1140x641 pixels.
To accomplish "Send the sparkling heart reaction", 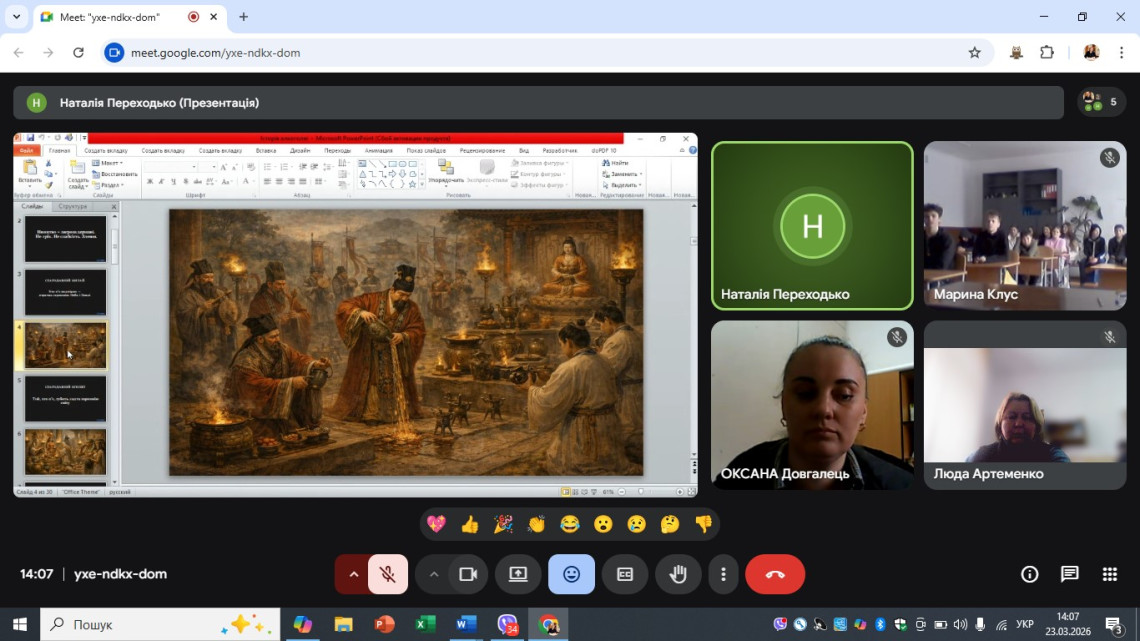I will [436, 524].
